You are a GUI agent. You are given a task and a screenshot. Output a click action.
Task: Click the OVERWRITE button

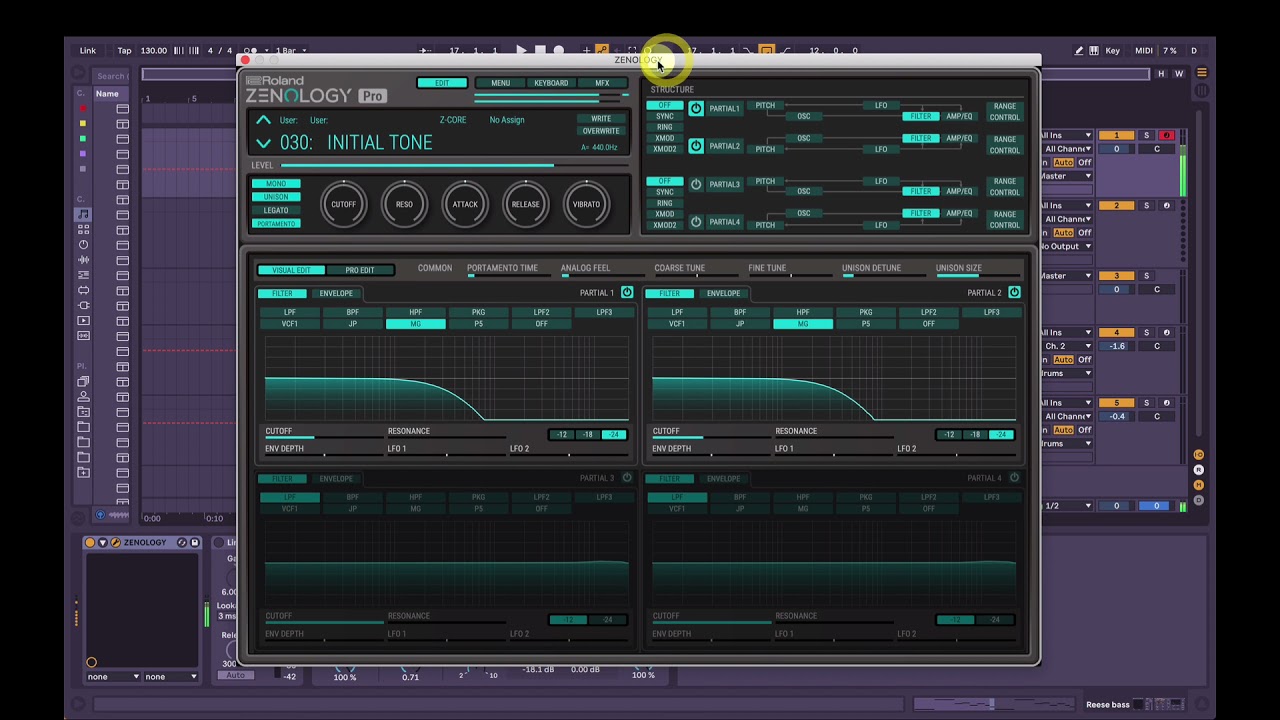click(x=601, y=131)
